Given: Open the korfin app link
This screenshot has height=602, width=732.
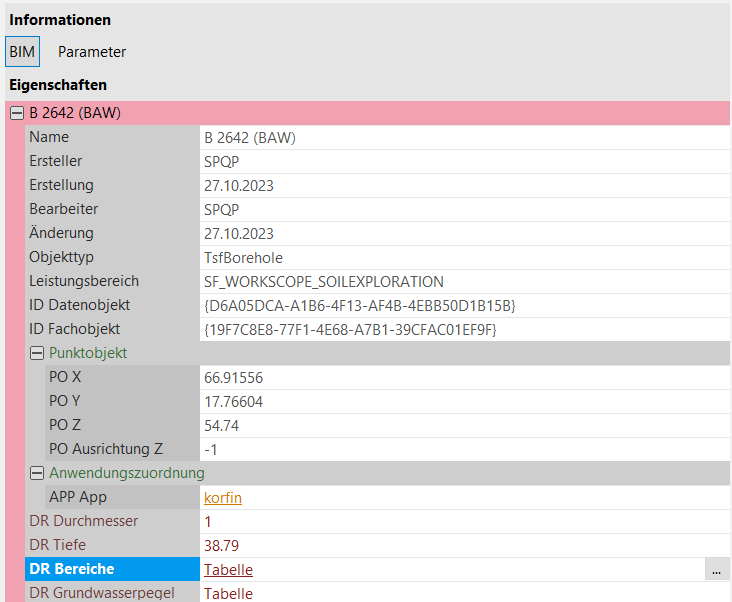Looking at the screenshot, I should point(223,497).
